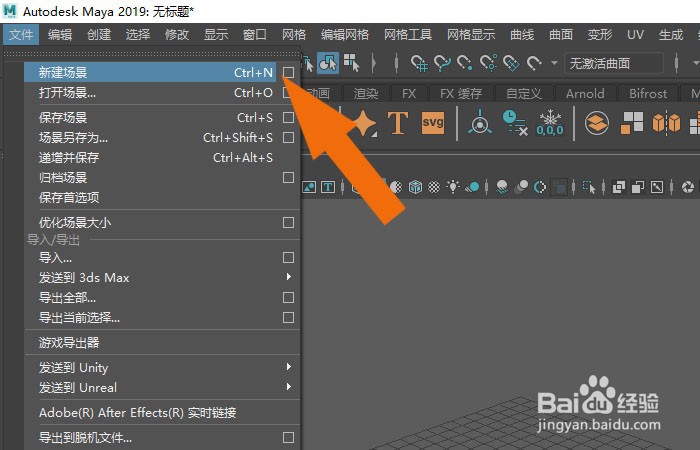The width and height of the screenshot is (700, 450).
Task: Toggle use all lights bulb icon
Action: pyautogui.click(x=453, y=186)
